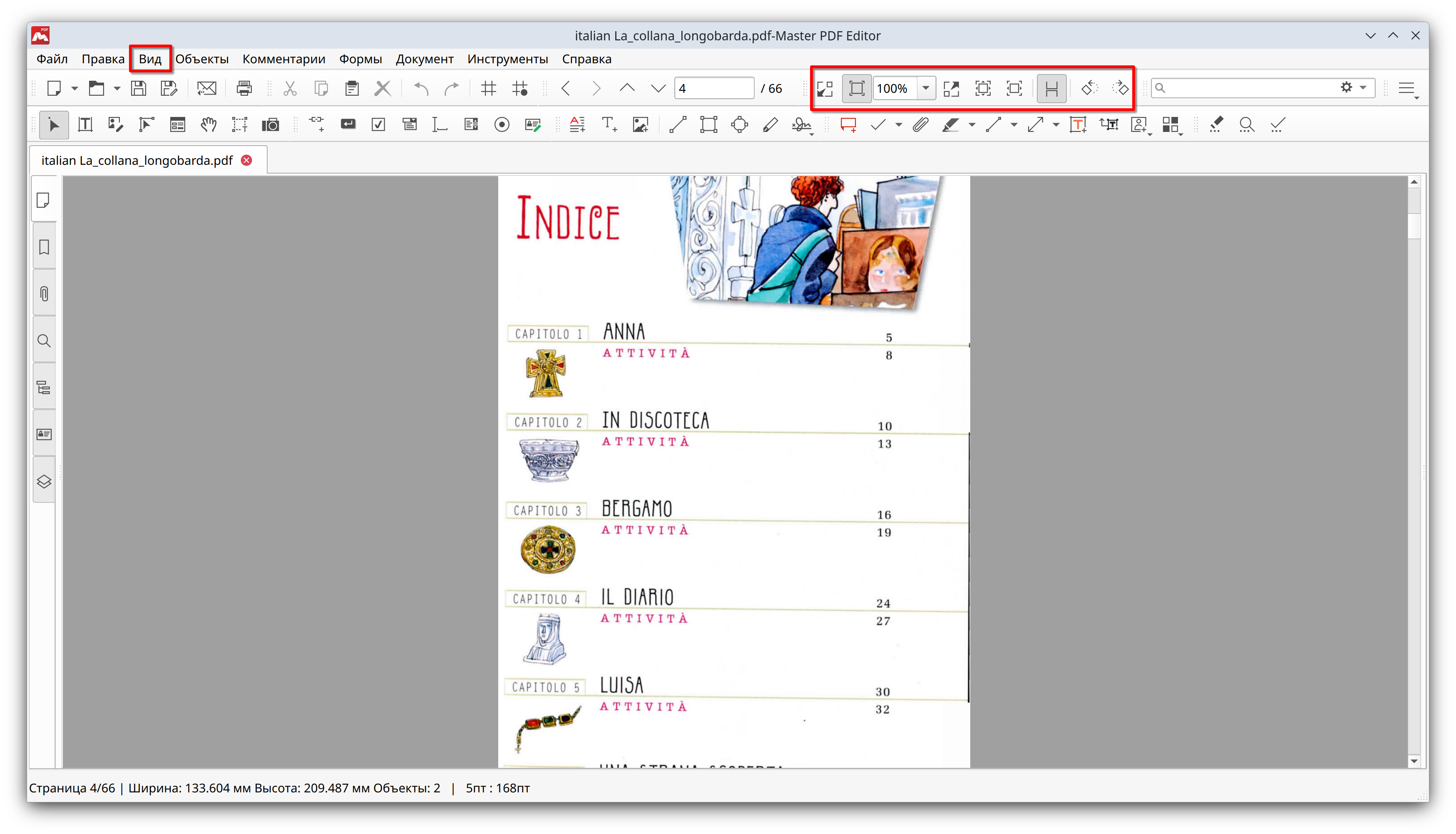Select the Edit Document arrow tool

click(54, 124)
